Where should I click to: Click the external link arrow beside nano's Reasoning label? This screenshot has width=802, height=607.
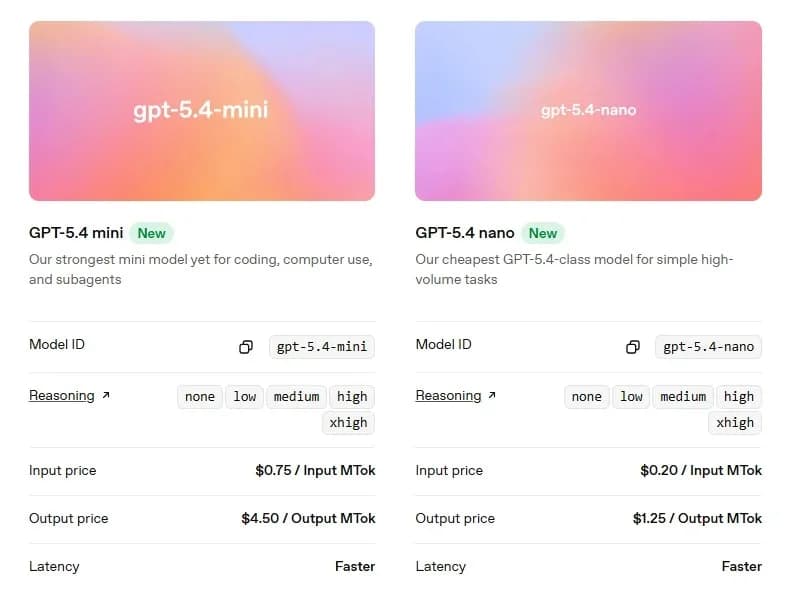click(490, 395)
